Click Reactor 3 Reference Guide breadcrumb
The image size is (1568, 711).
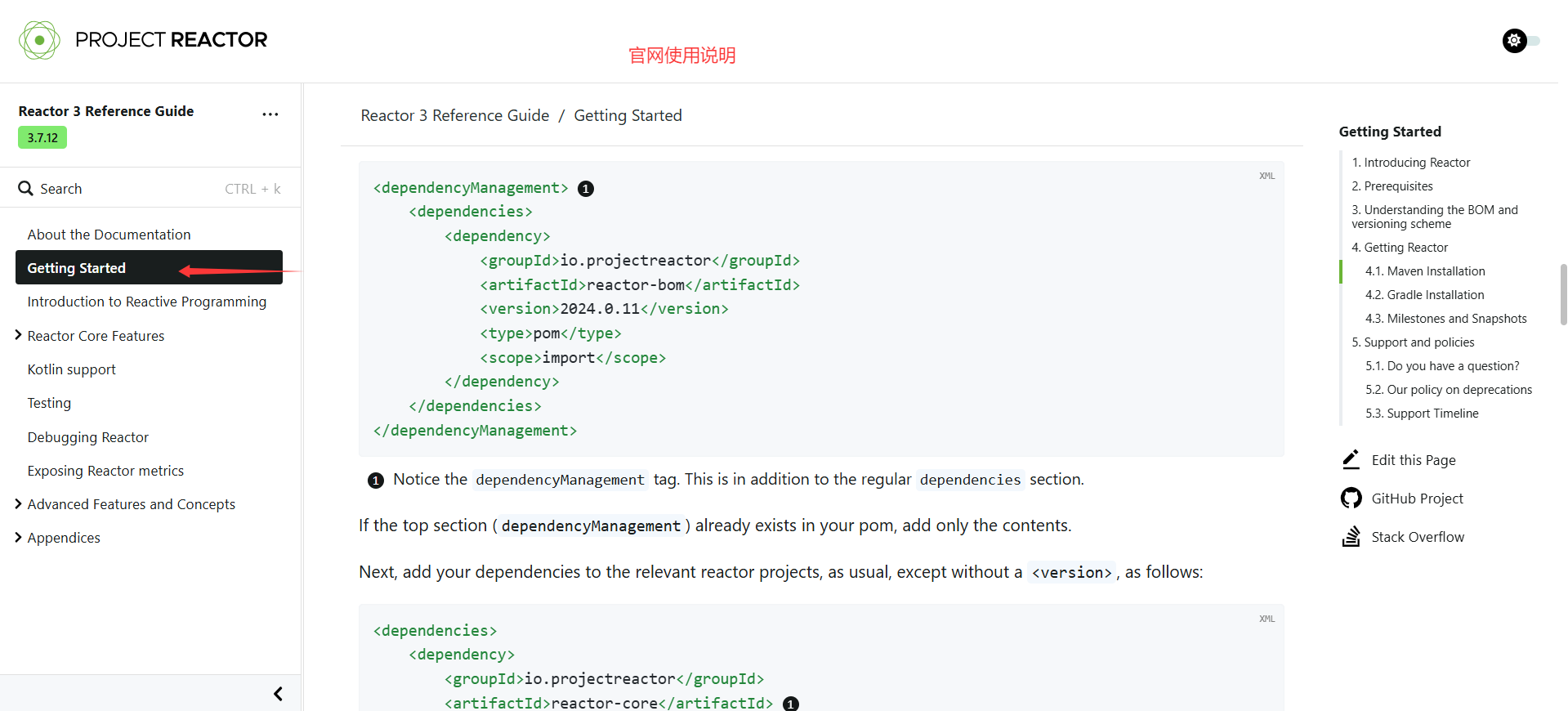455,115
